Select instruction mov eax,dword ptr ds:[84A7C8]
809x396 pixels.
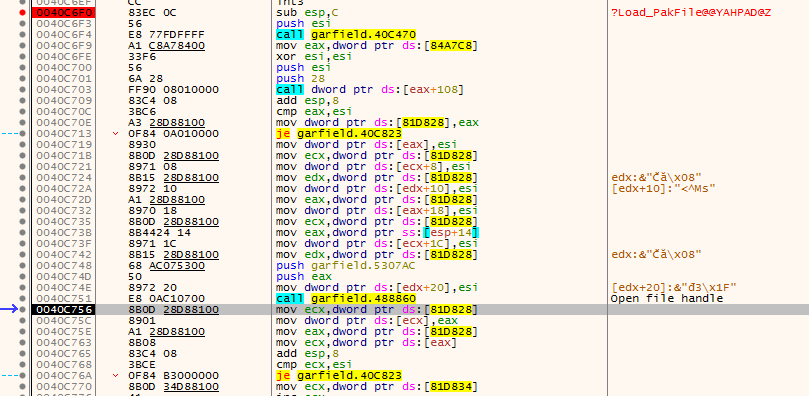[377, 45]
